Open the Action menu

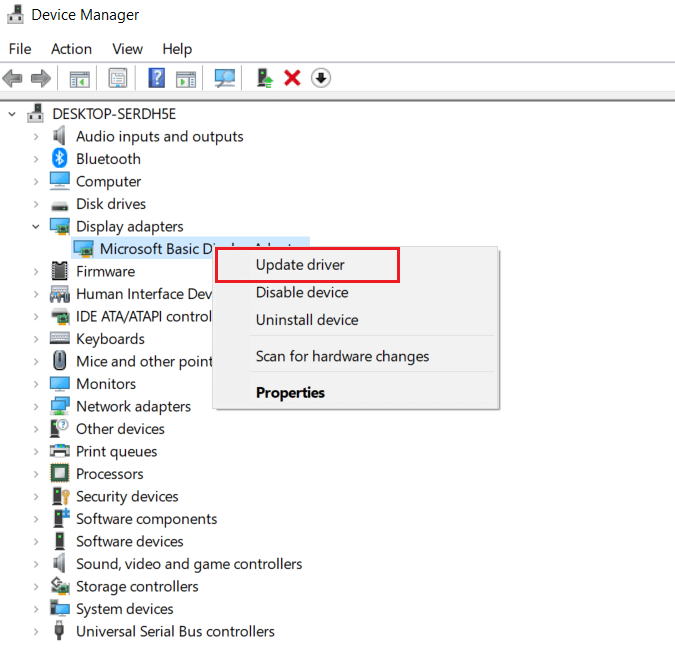tap(71, 49)
